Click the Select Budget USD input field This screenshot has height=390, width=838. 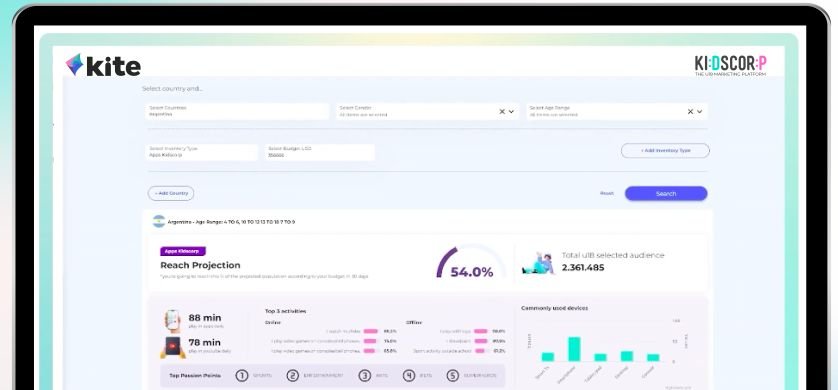(320, 152)
